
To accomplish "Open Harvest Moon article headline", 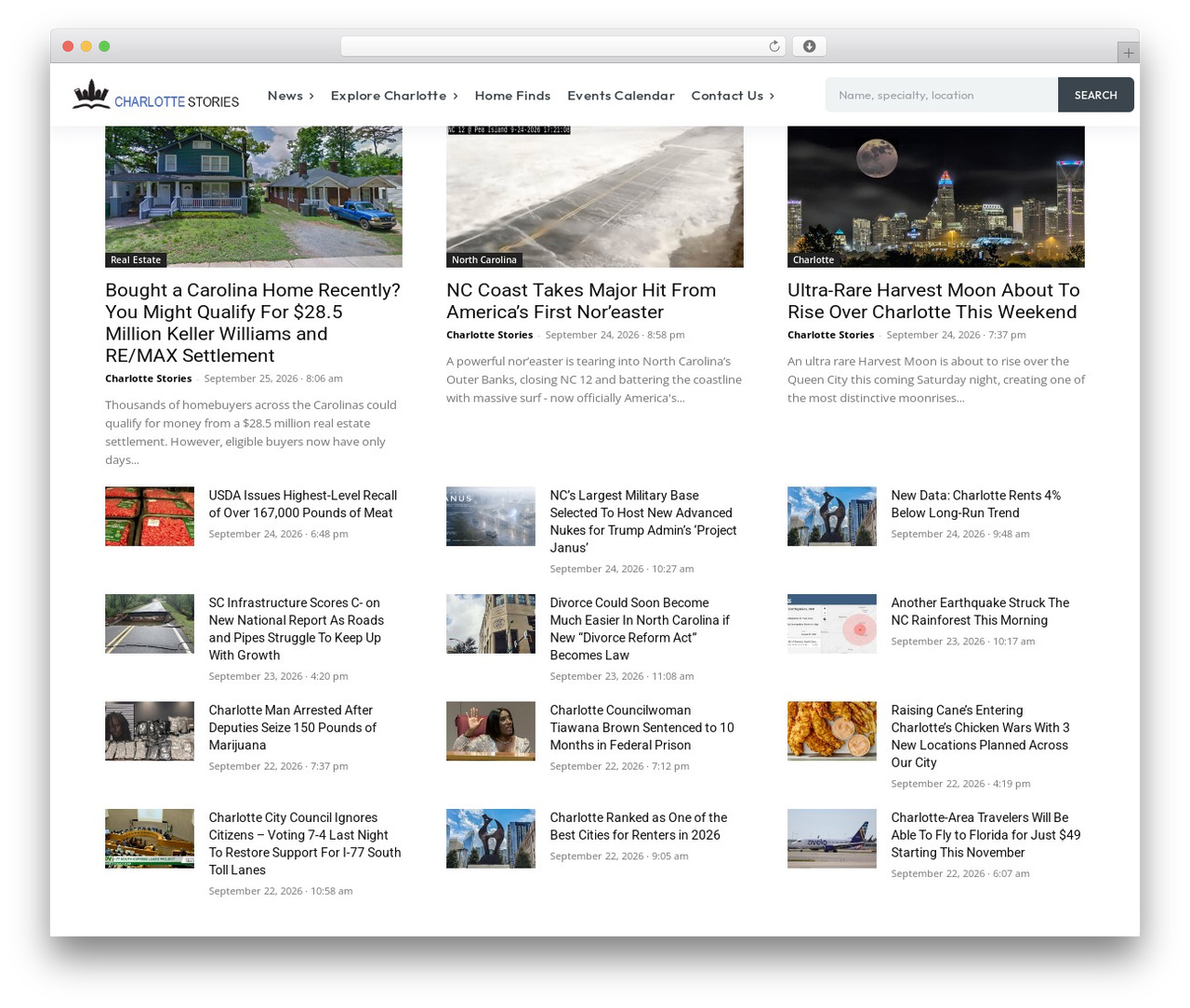I will click(x=933, y=301).
